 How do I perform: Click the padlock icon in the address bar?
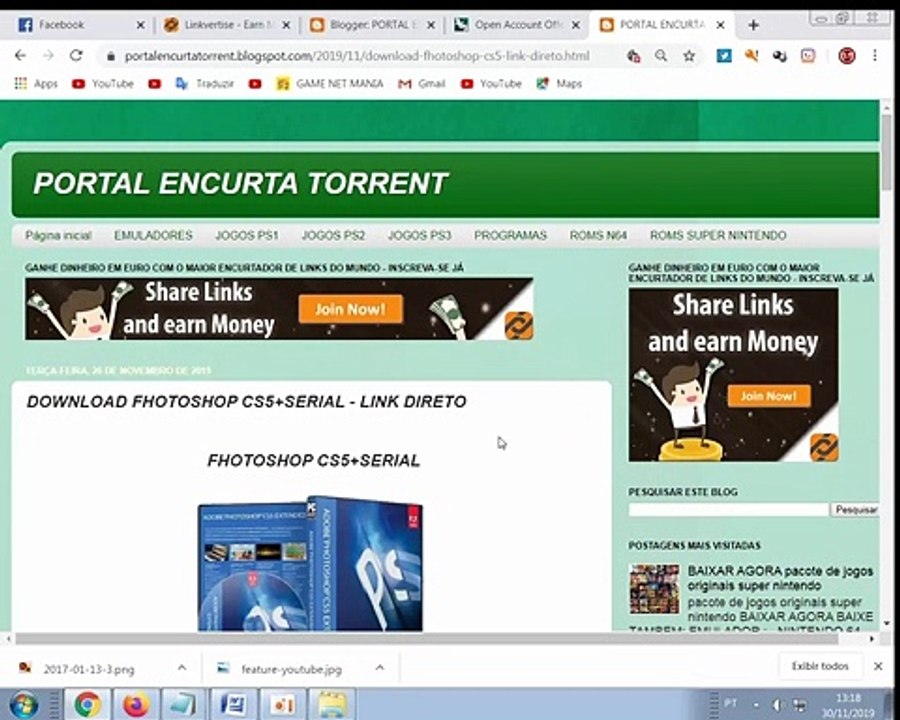111,56
